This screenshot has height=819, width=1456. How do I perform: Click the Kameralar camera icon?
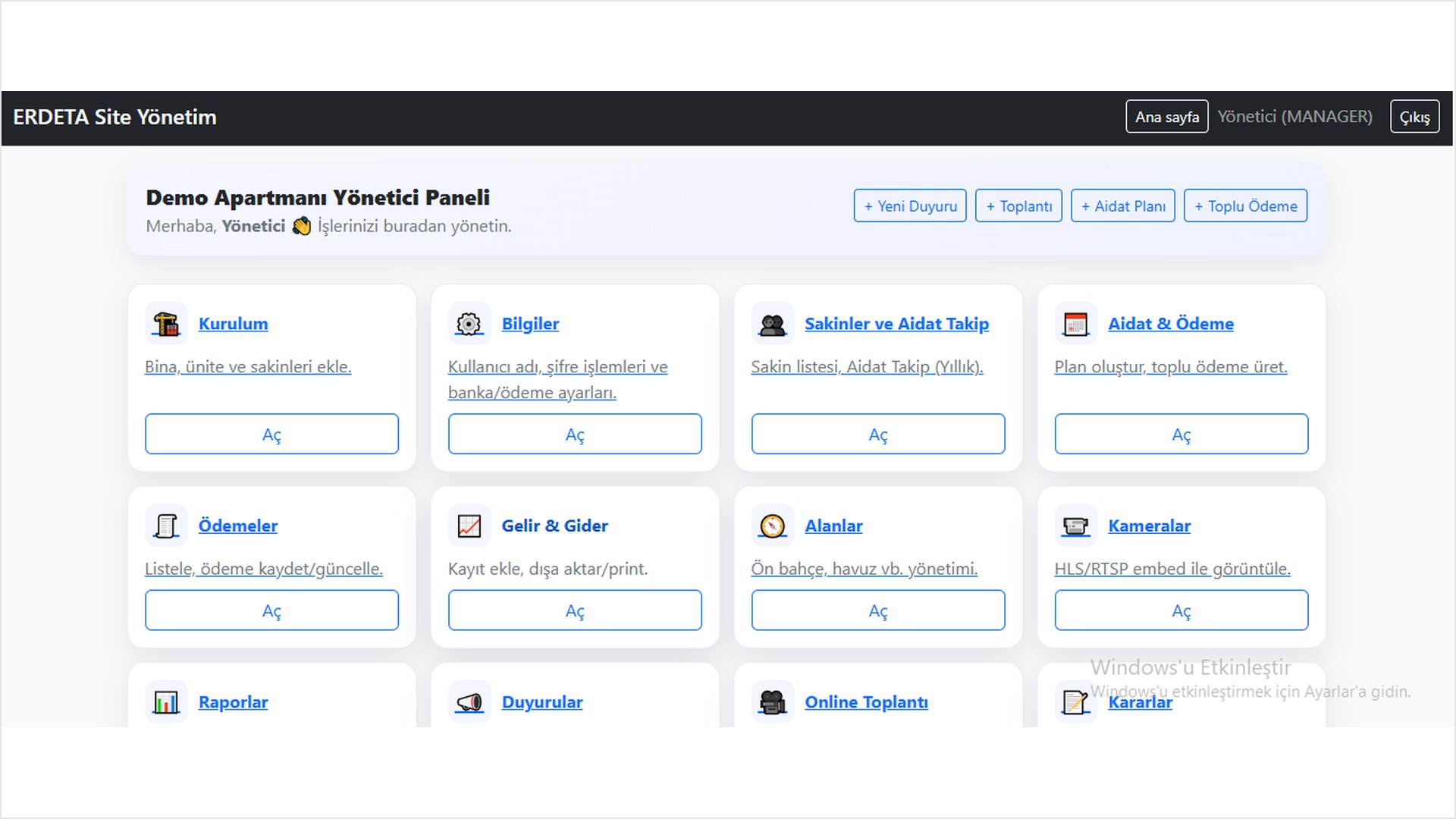coord(1075,526)
